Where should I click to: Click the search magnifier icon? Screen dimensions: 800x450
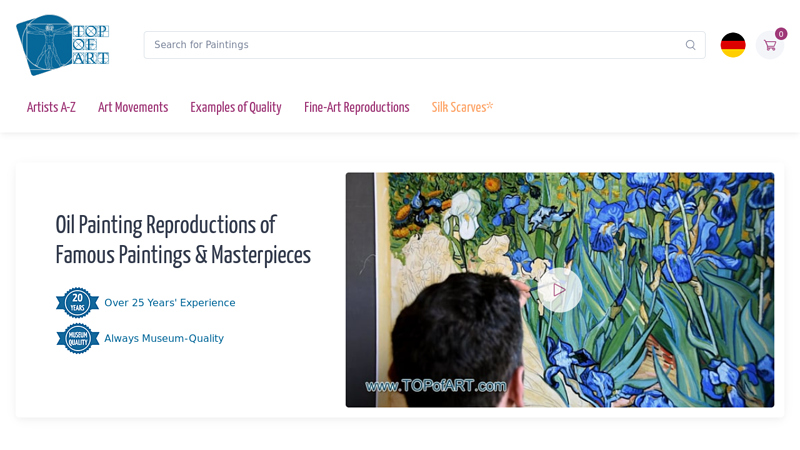[690, 45]
